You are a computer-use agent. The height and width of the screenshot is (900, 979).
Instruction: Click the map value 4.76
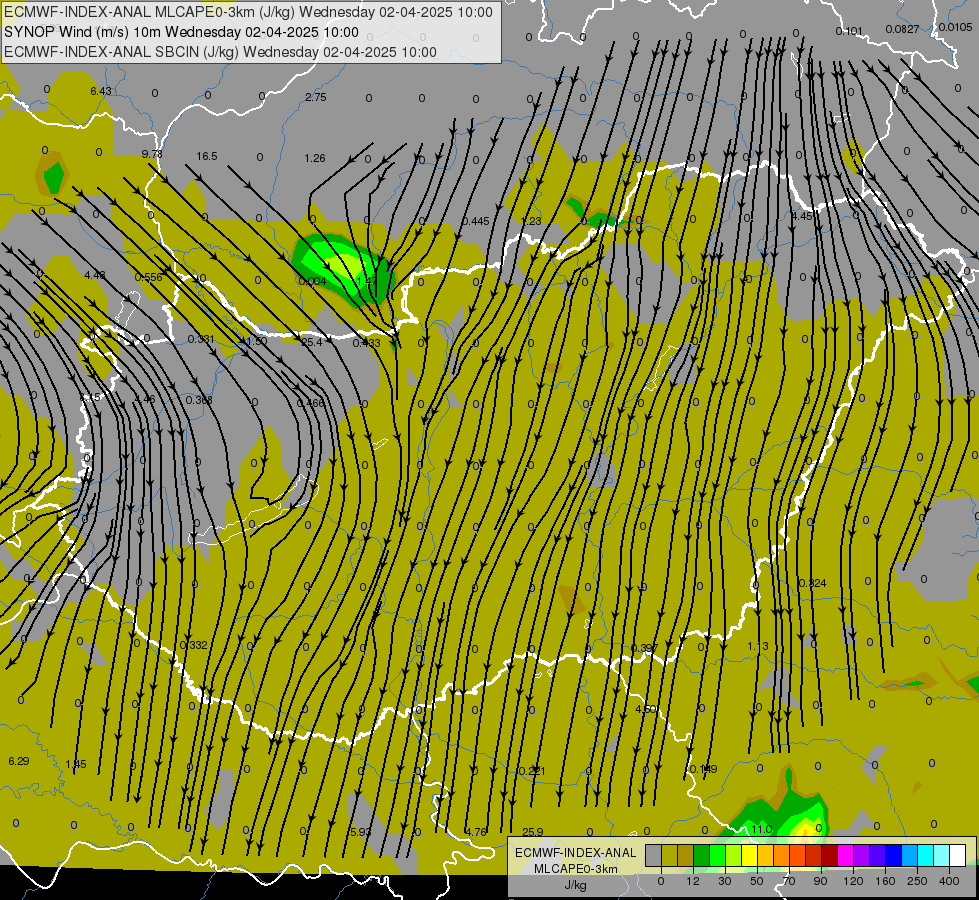point(476,832)
